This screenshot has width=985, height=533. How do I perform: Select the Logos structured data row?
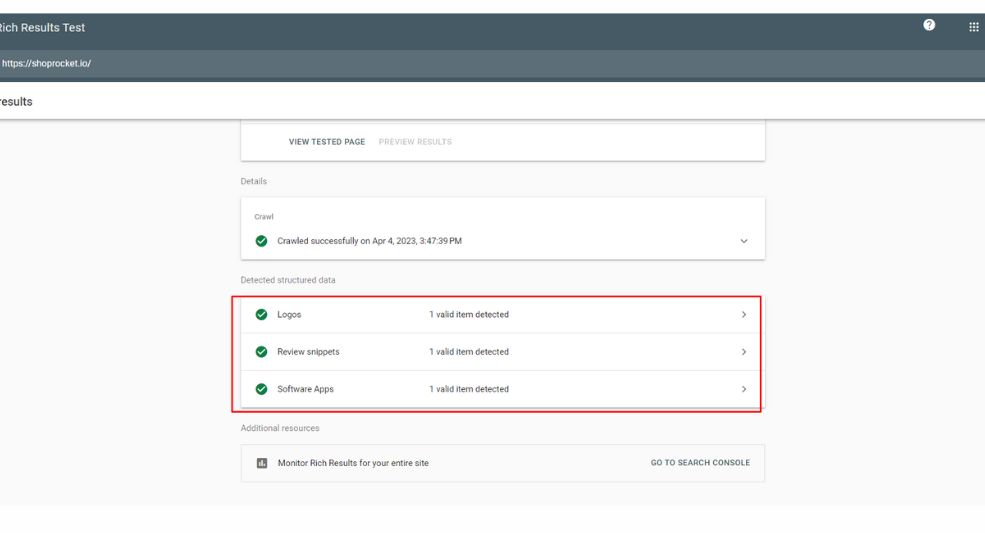[x=503, y=314]
